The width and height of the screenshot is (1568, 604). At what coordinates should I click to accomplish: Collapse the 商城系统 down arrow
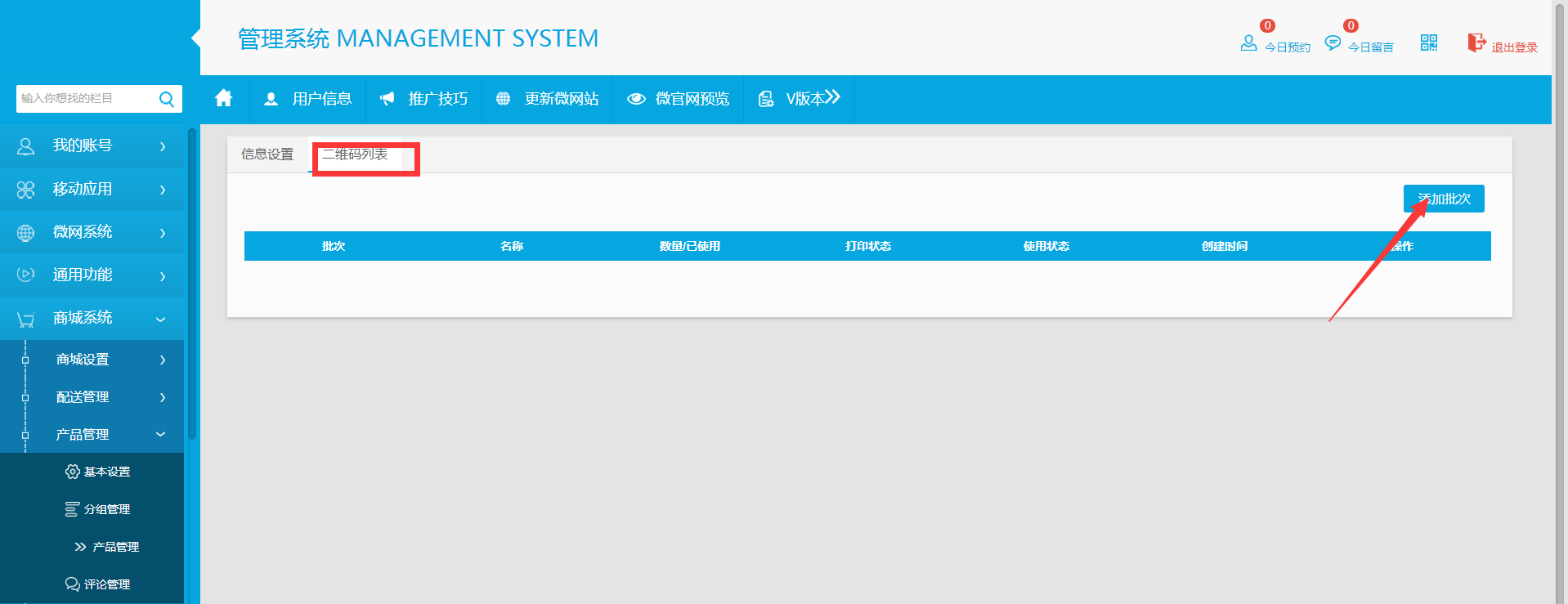[x=161, y=320]
